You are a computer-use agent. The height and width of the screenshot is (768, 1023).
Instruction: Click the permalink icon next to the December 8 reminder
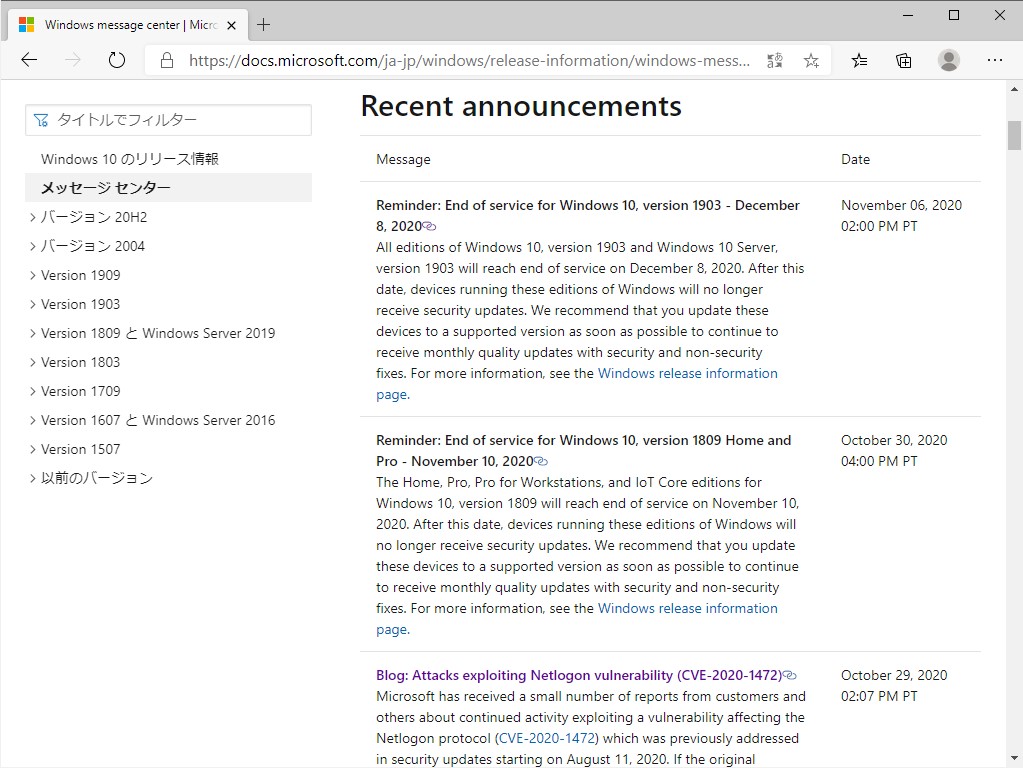coord(430,226)
